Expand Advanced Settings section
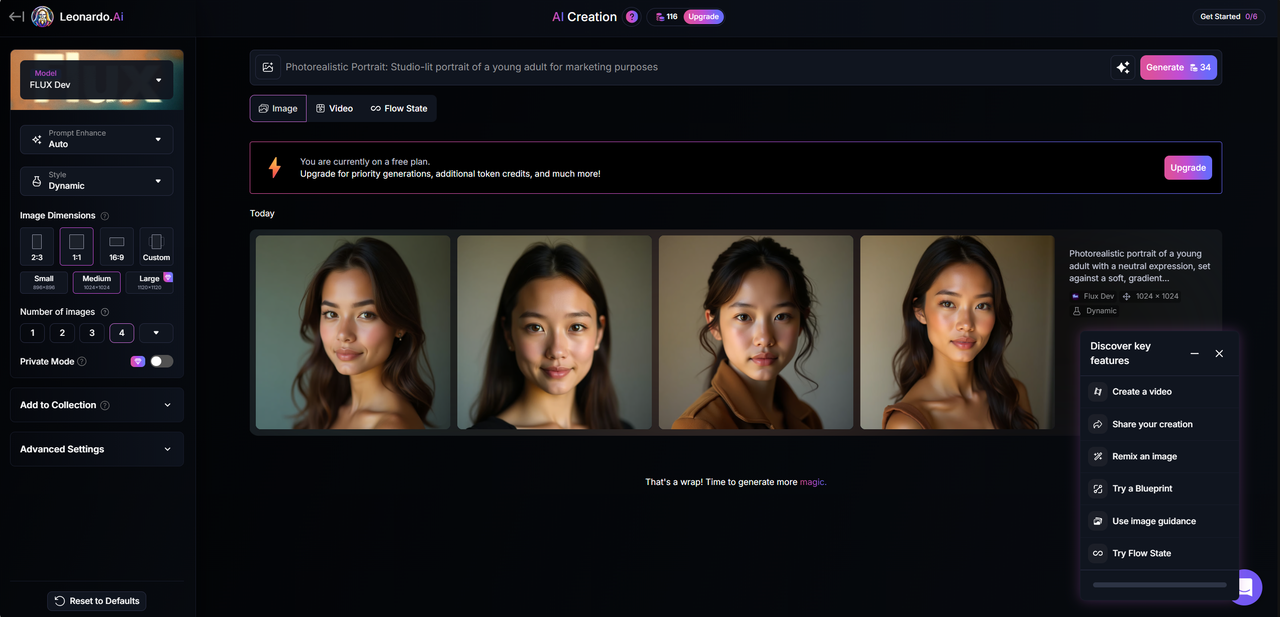The width and height of the screenshot is (1280, 617). pyautogui.click(x=97, y=449)
